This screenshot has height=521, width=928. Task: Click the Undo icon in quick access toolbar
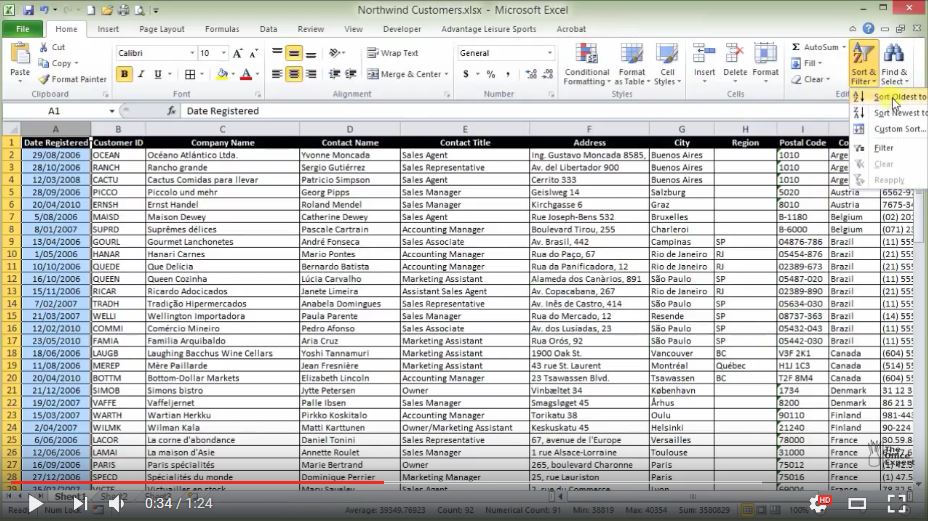pos(44,10)
